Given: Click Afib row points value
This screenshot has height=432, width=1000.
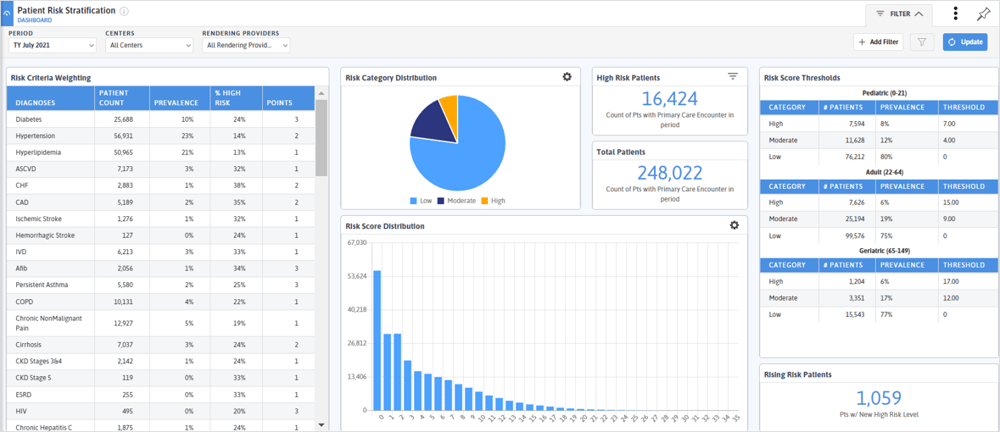Looking at the screenshot, I should [296, 269].
